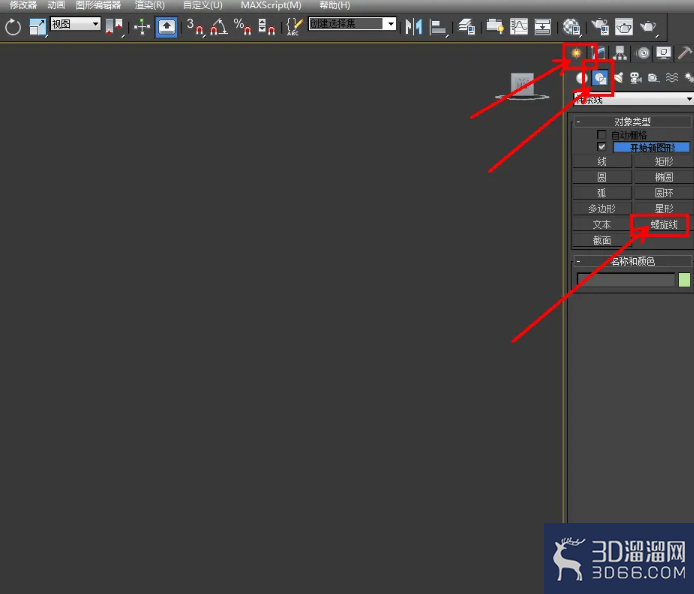Click the 圆环 shape button
The height and width of the screenshot is (594, 694).
[664, 193]
